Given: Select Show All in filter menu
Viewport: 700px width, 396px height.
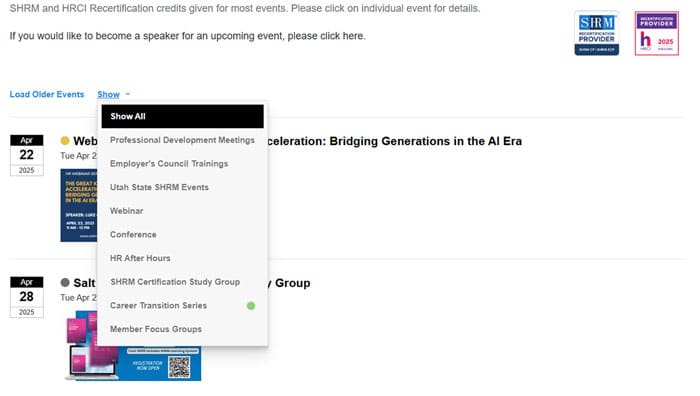Looking at the screenshot, I should pos(183,117).
